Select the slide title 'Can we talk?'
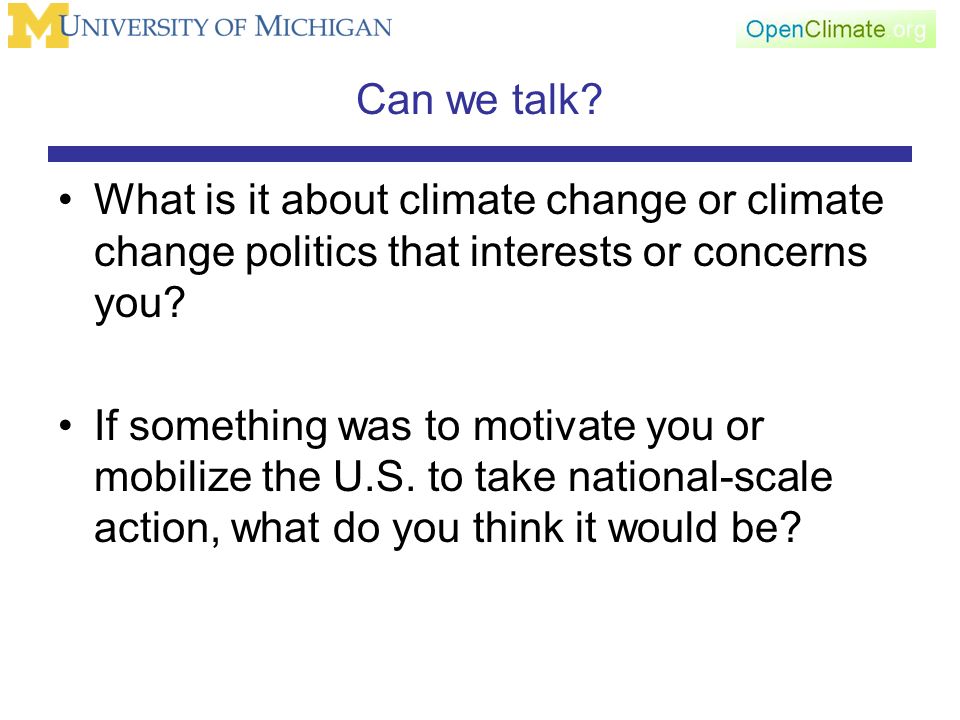Viewport: 960px width, 720px height. click(x=479, y=99)
